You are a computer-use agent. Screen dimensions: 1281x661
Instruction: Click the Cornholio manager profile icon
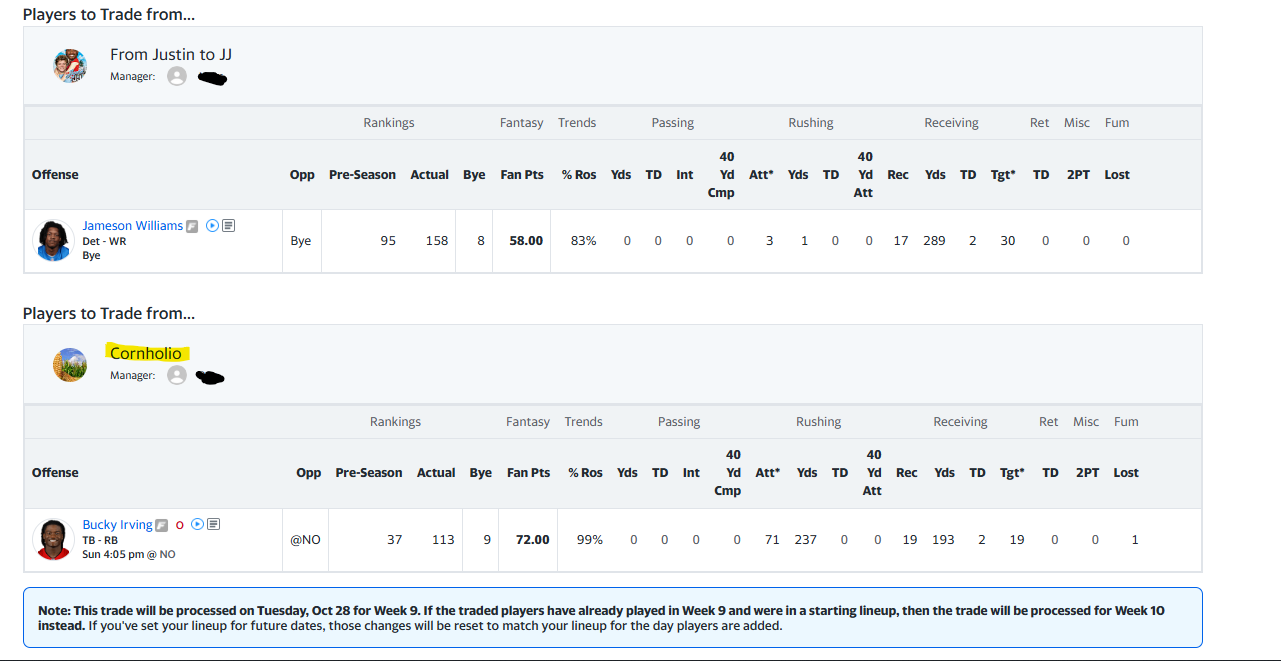click(177, 375)
